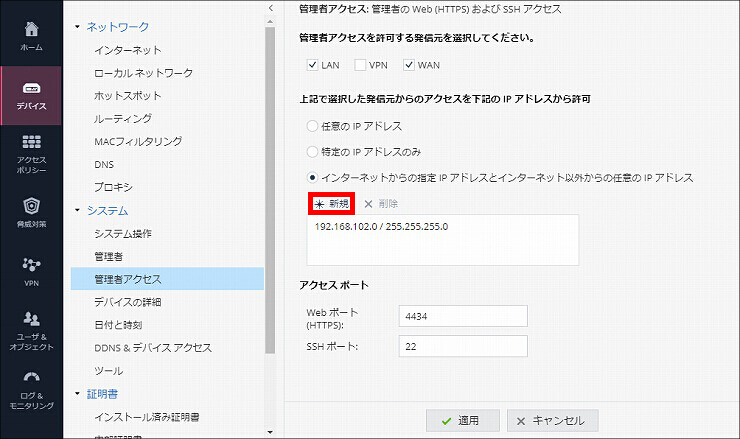Toggle the LAN checkbox
Screen dimensions: 740x439
click(x=312, y=65)
